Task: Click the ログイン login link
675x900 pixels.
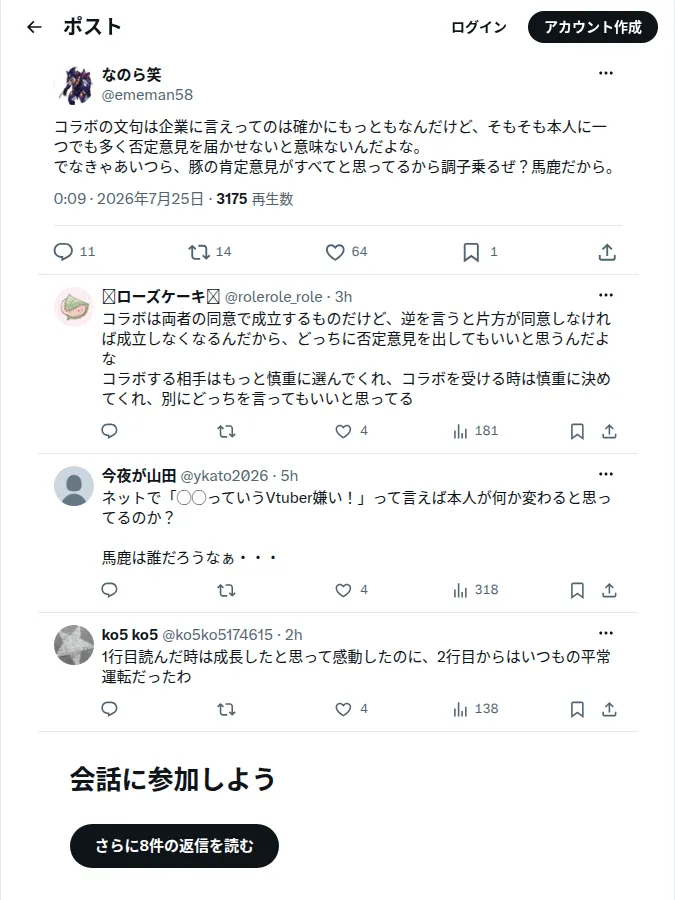Action: pos(479,27)
